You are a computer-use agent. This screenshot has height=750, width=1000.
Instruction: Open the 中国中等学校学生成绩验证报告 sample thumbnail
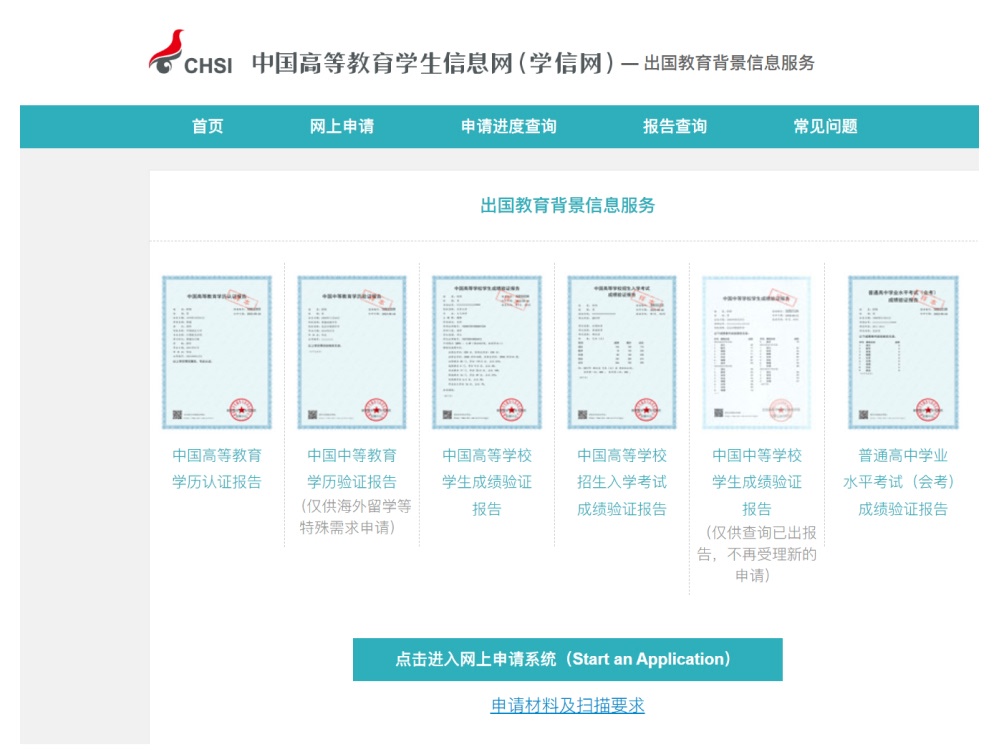coord(757,352)
